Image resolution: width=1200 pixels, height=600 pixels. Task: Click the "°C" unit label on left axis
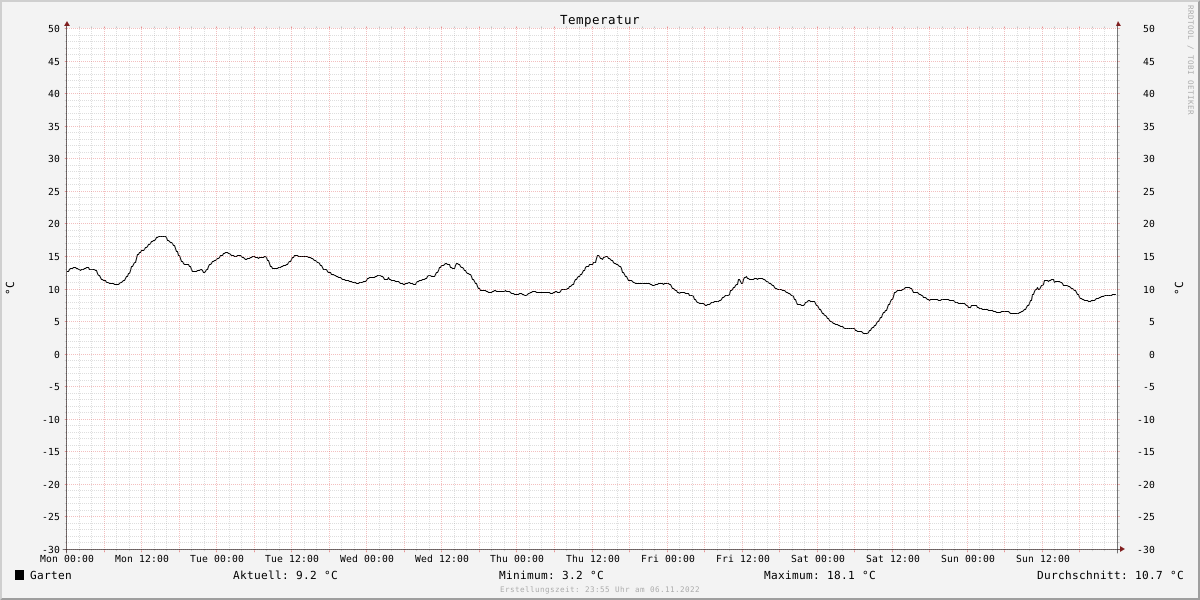coord(10,288)
